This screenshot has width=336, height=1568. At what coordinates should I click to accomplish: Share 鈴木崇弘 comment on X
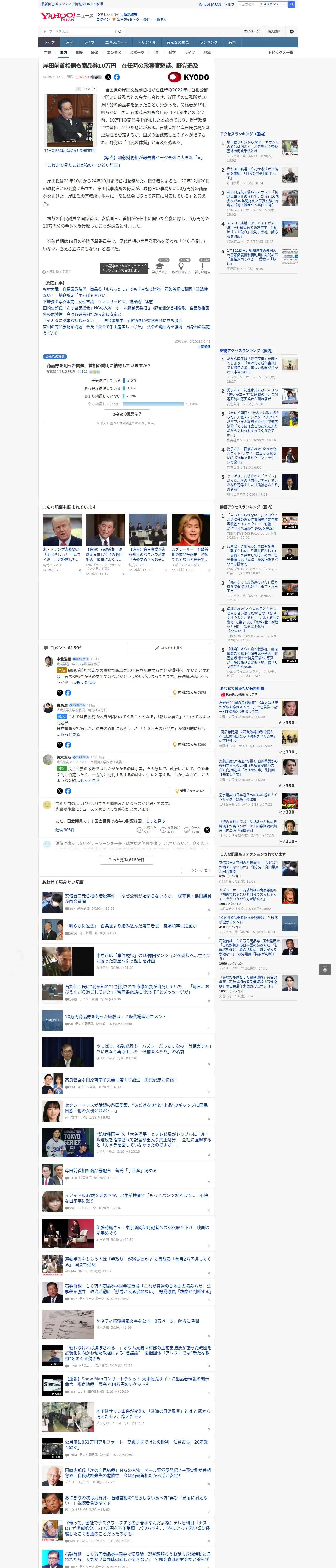point(60,791)
